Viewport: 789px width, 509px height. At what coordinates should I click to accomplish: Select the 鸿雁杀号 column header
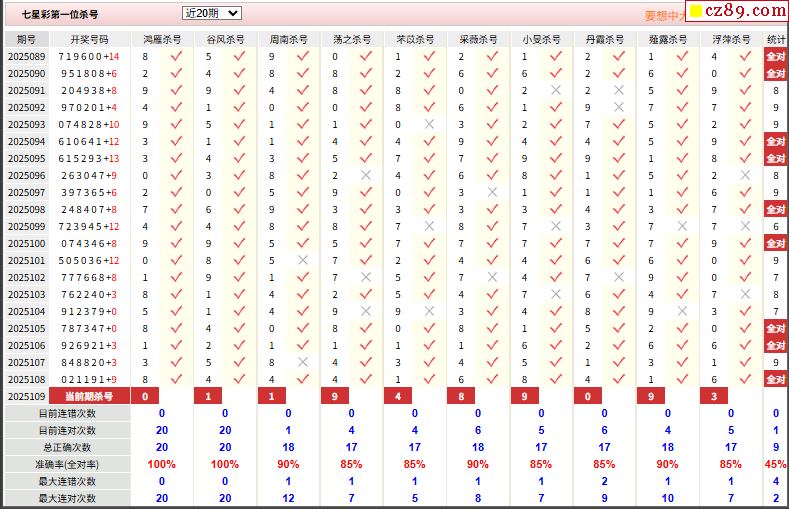(162, 39)
